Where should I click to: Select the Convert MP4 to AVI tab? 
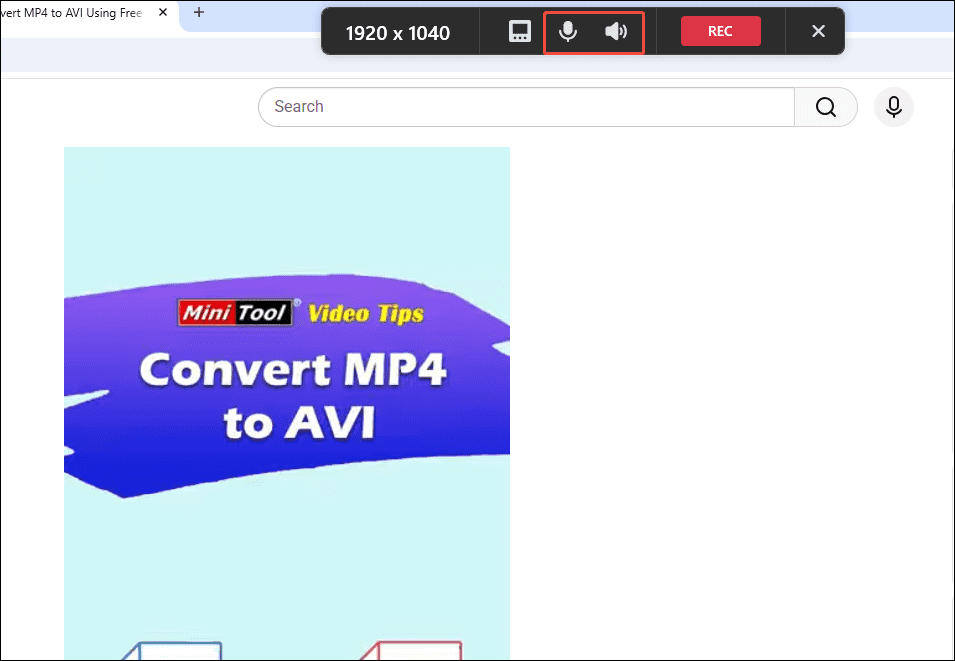click(88, 13)
